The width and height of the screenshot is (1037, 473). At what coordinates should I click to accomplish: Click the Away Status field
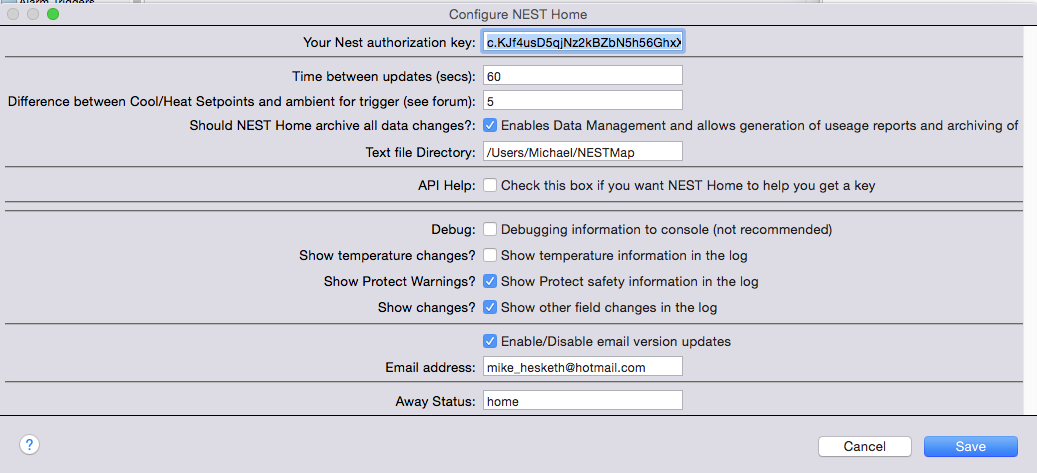pyautogui.click(x=583, y=401)
